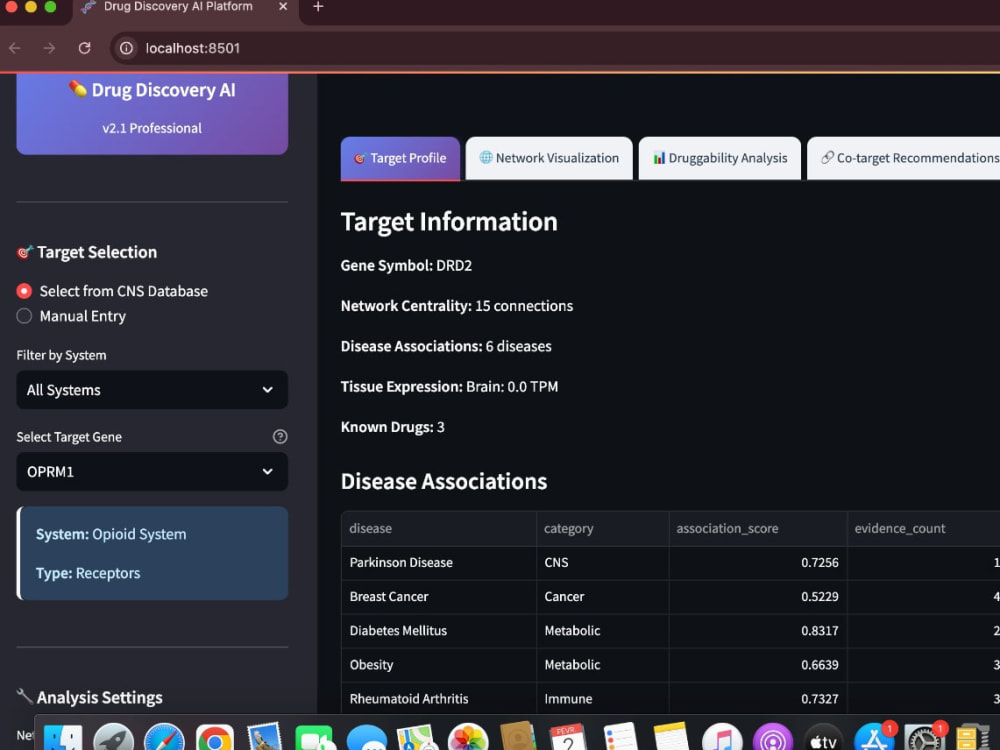Viewport: 1000px width, 750px height.
Task: Click the Drug Discovery AI sidebar banner
Action: point(152,114)
